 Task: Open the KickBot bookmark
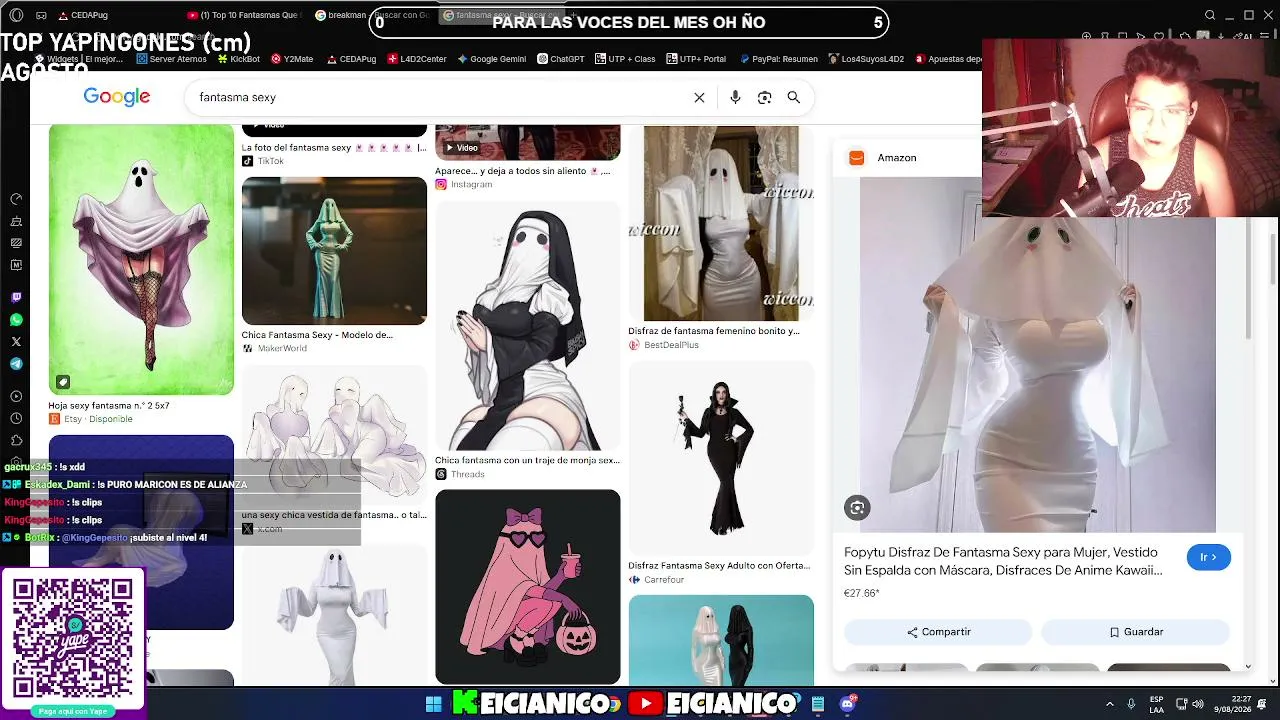tap(237, 59)
